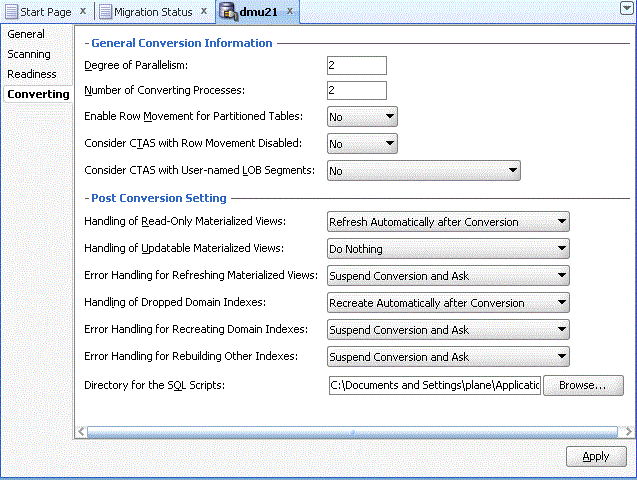Image resolution: width=637 pixels, height=480 pixels.
Task: Click the Directory for the SQL Scripts label
Action: click(154, 385)
